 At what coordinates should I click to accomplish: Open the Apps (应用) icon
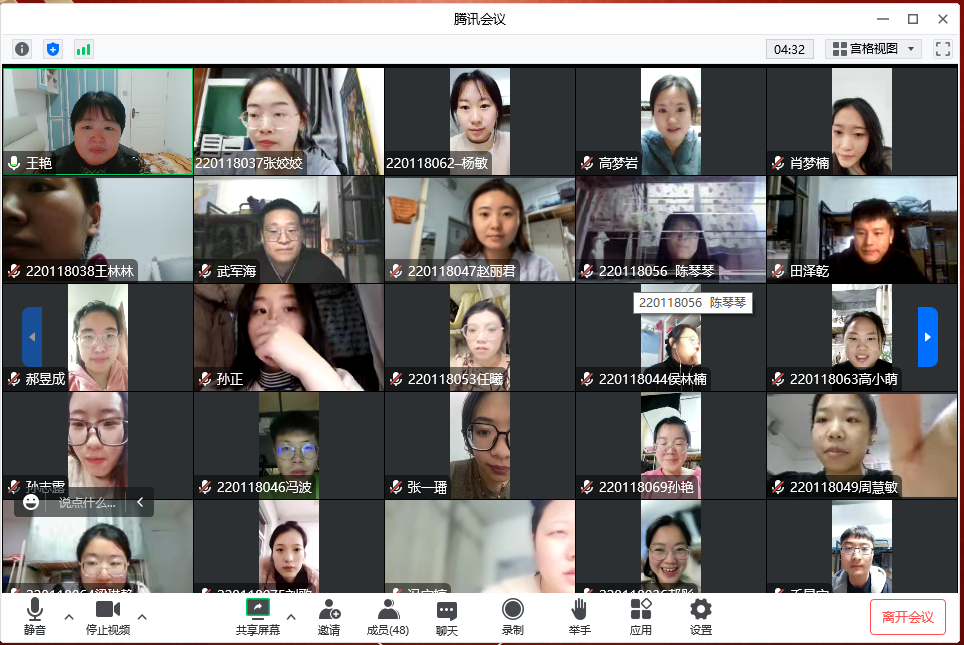pos(641,616)
